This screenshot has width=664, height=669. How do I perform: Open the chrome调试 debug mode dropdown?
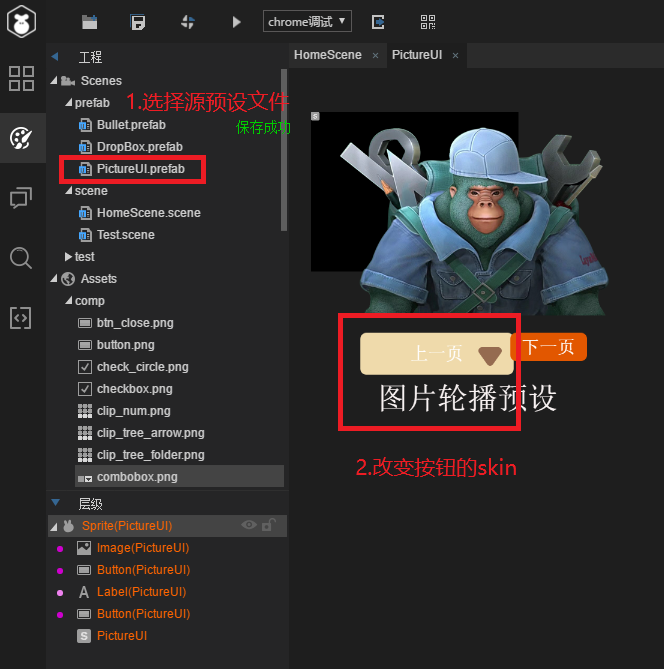click(307, 21)
